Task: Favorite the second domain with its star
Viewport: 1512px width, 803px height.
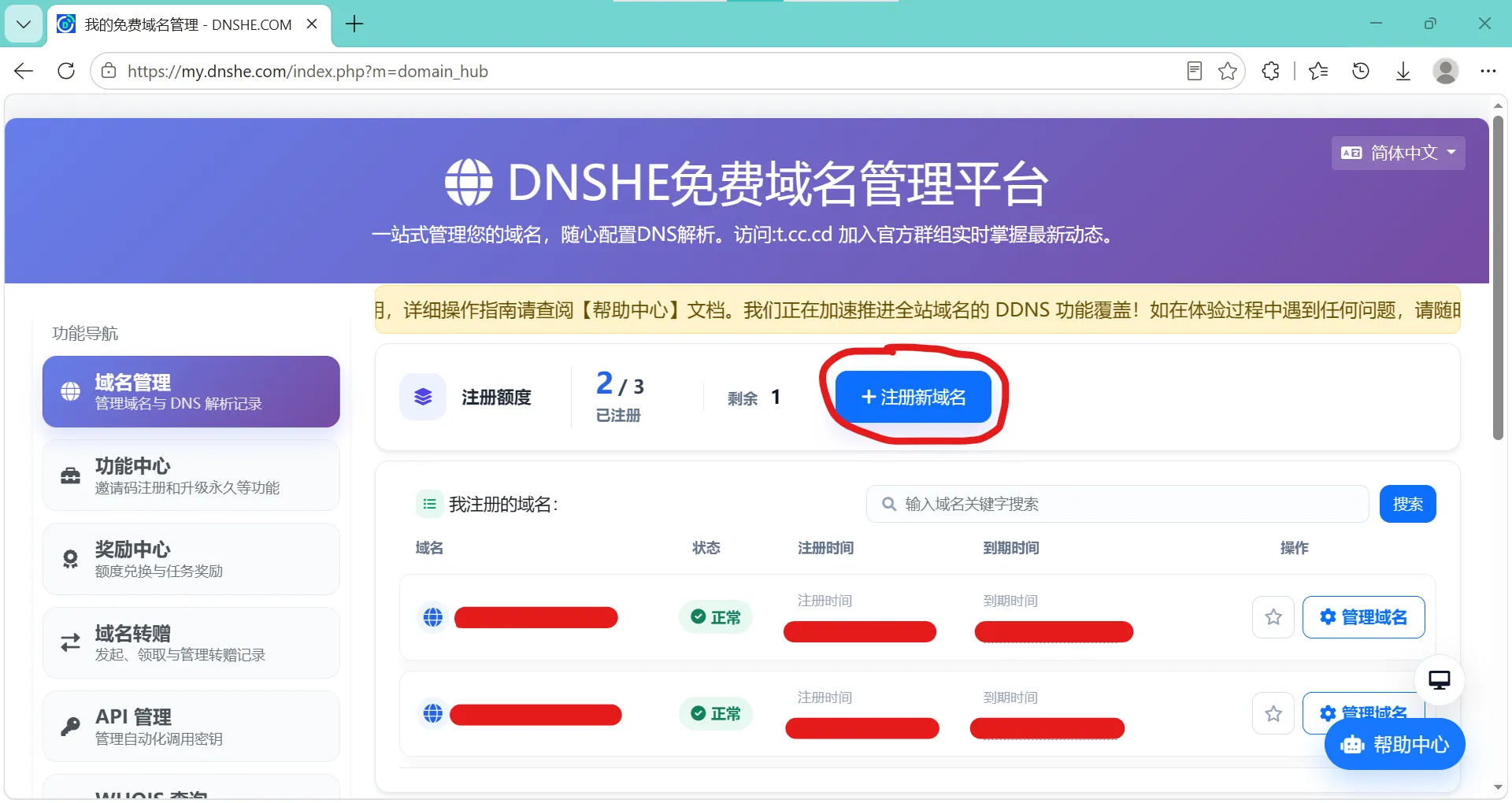Action: point(1273,713)
